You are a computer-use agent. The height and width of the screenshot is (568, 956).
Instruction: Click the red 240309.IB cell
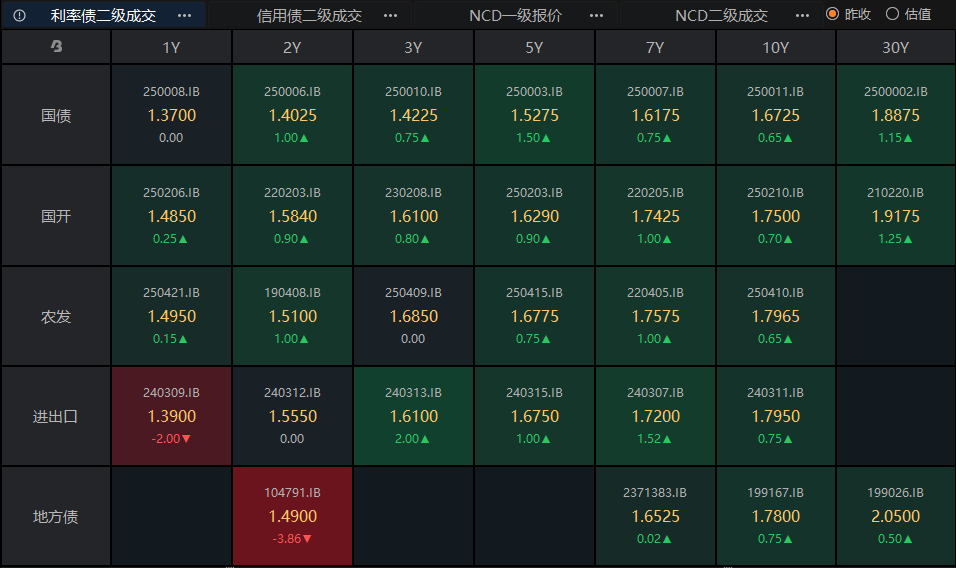(171, 416)
